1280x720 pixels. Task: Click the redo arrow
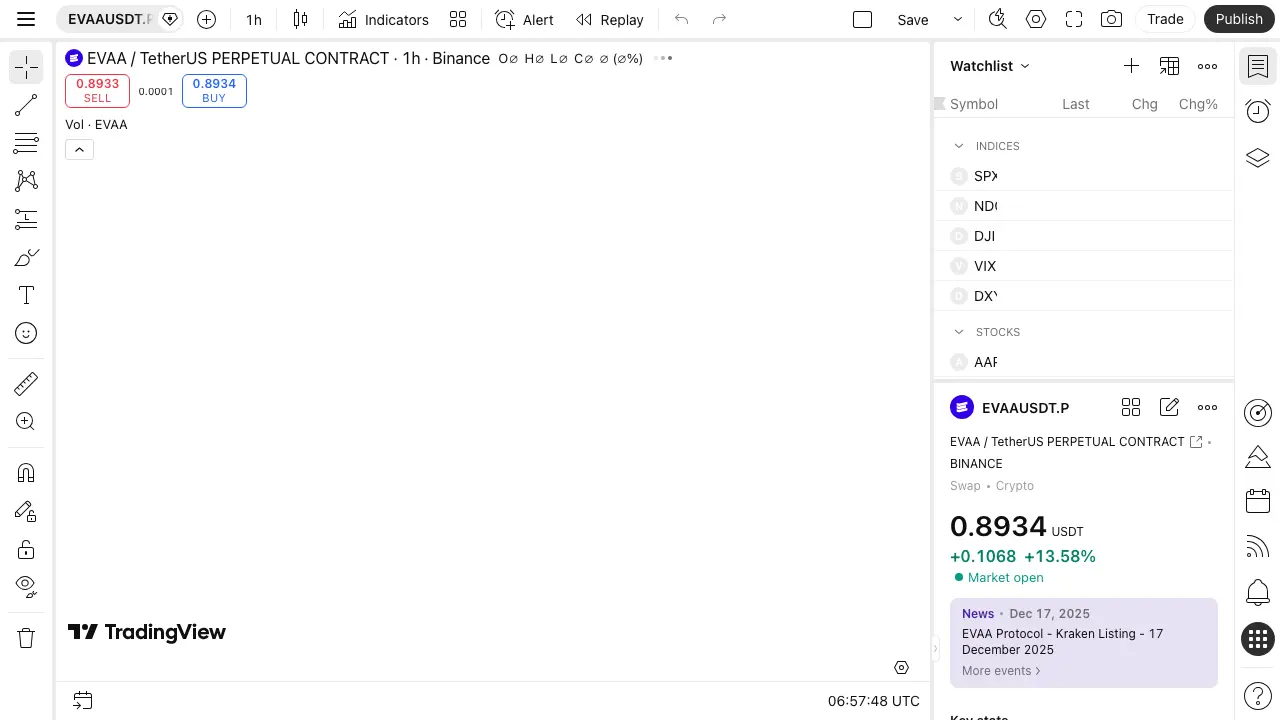[719, 19]
